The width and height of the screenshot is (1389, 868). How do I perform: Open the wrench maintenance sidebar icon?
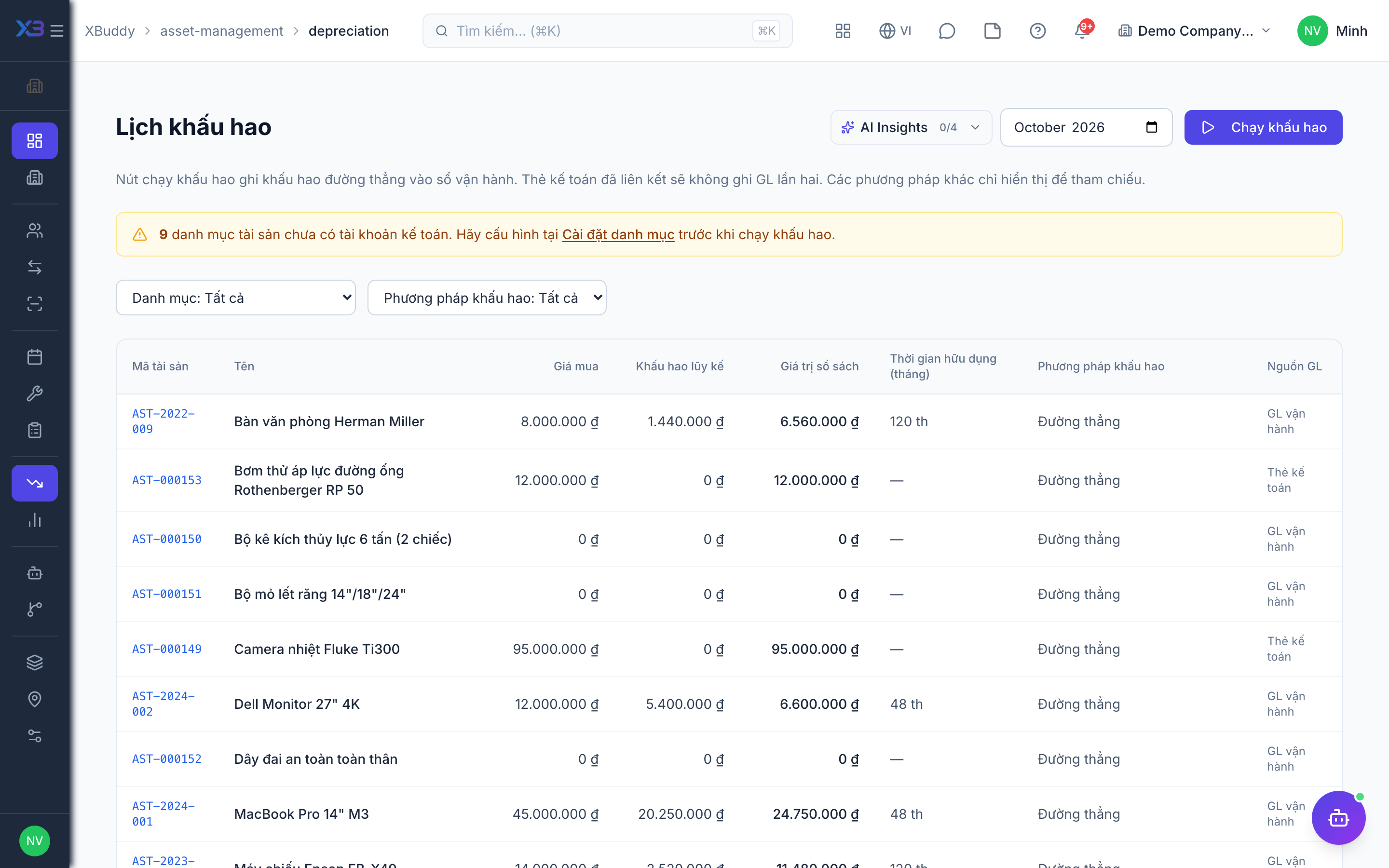click(x=34, y=394)
